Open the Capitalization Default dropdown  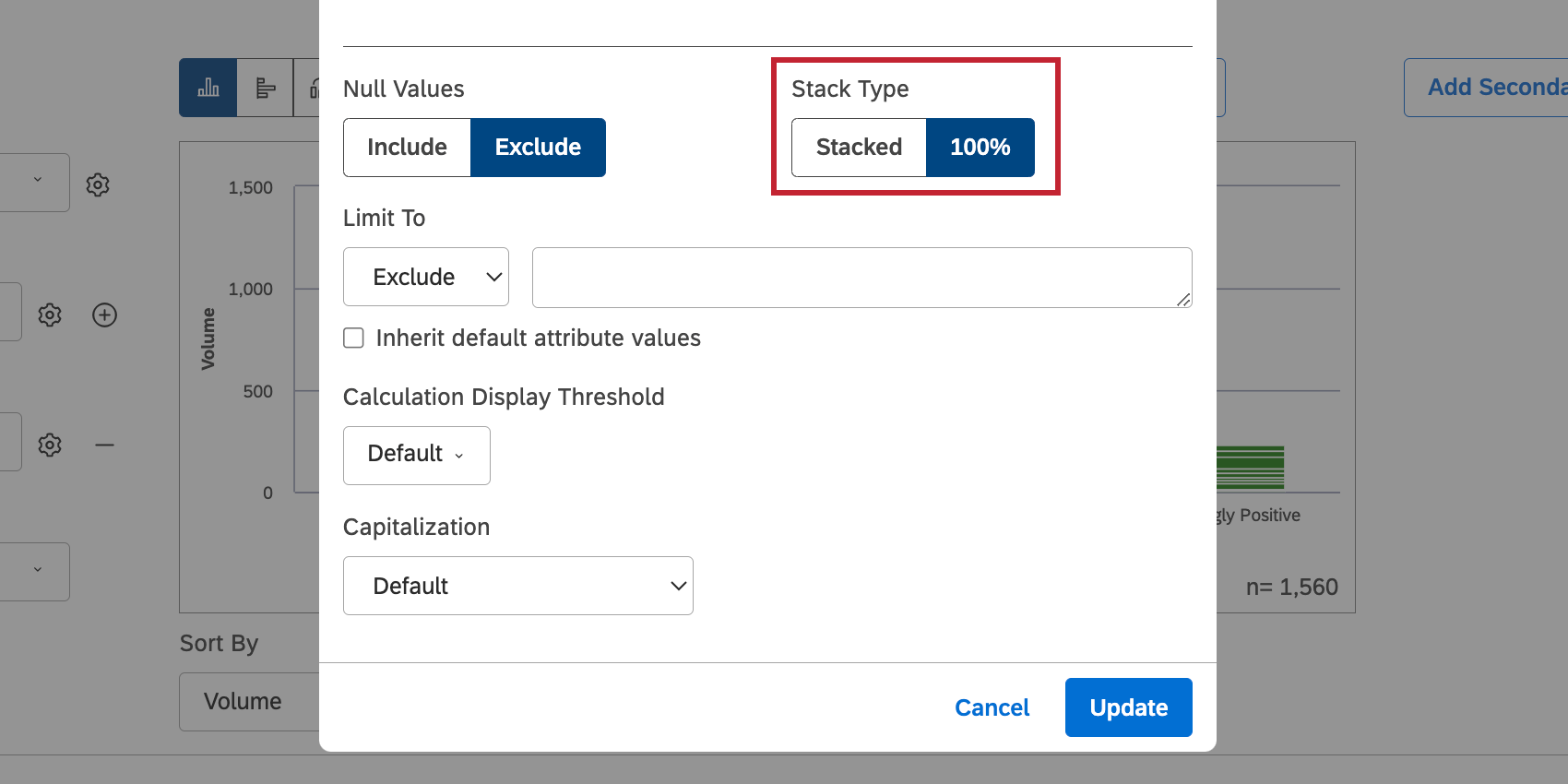click(x=517, y=585)
